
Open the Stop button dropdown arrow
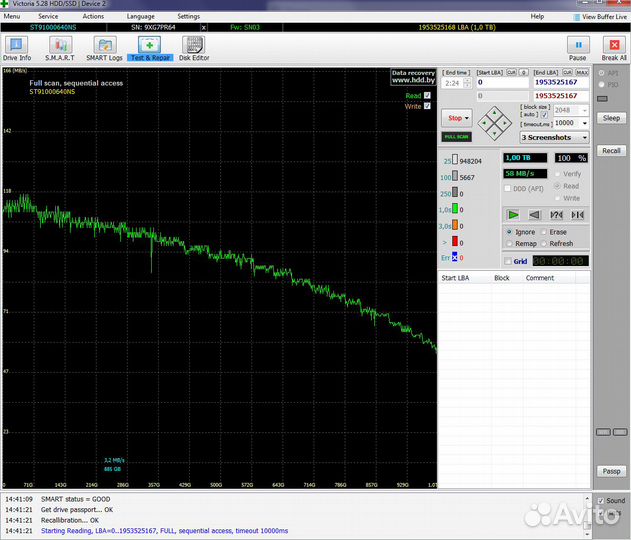[467, 118]
